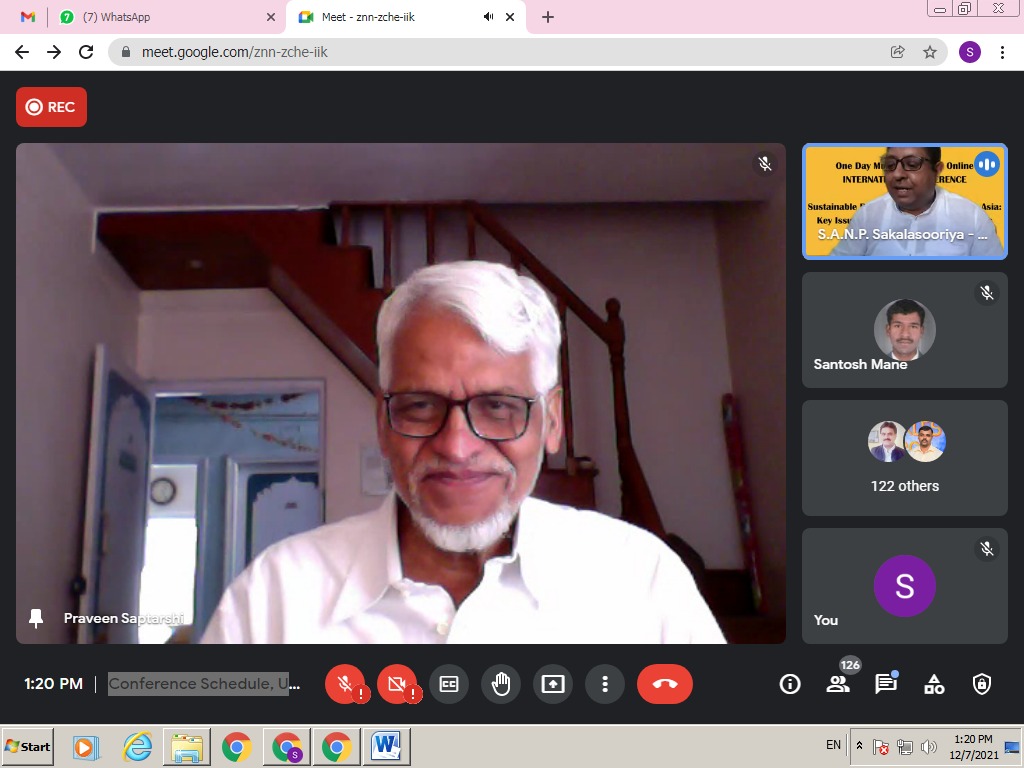Screen dimensions: 1024x768
Task: Open chat with everyone panel
Action: tap(886, 684)
